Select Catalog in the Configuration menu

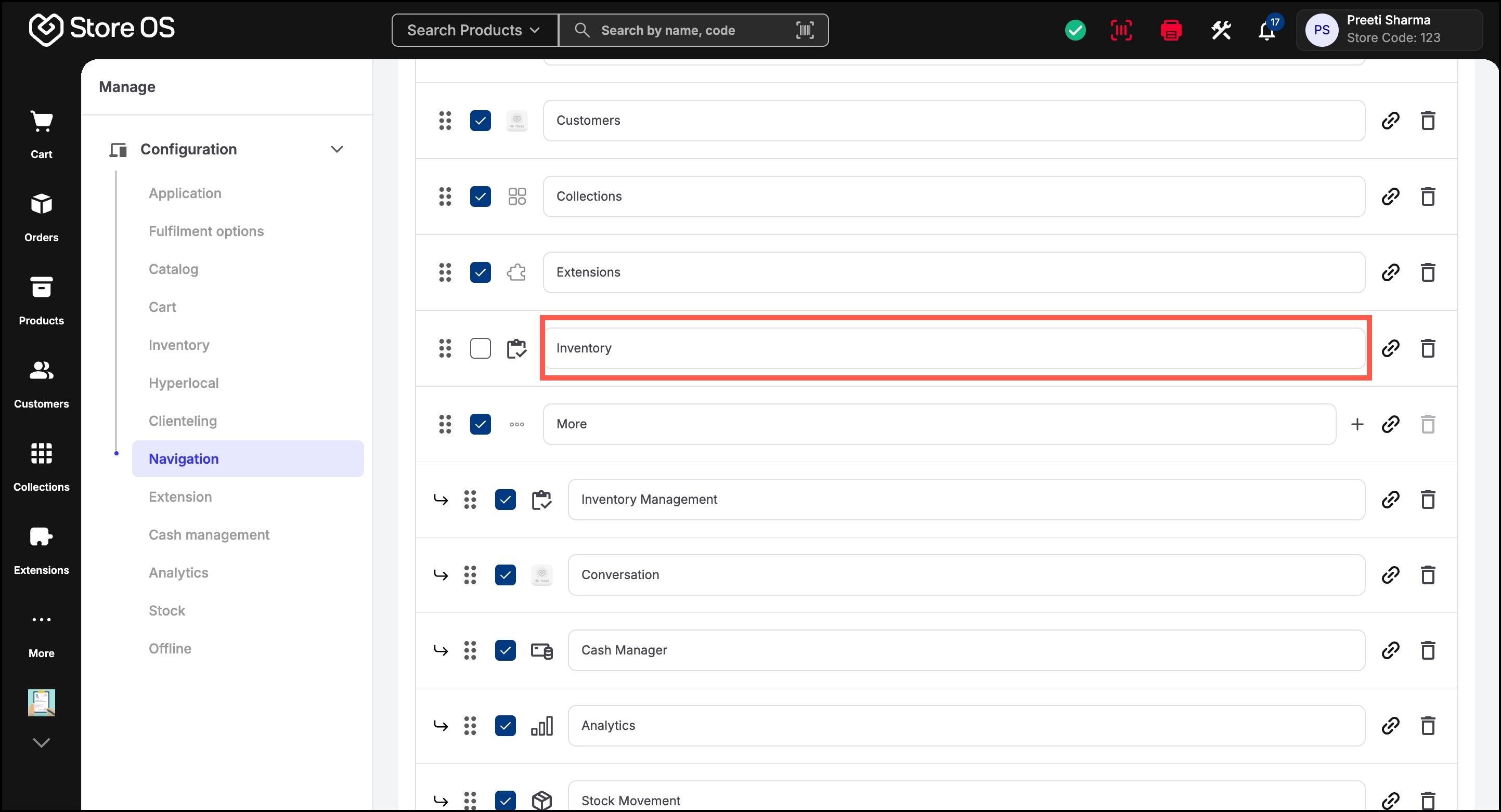click(174, 269)
